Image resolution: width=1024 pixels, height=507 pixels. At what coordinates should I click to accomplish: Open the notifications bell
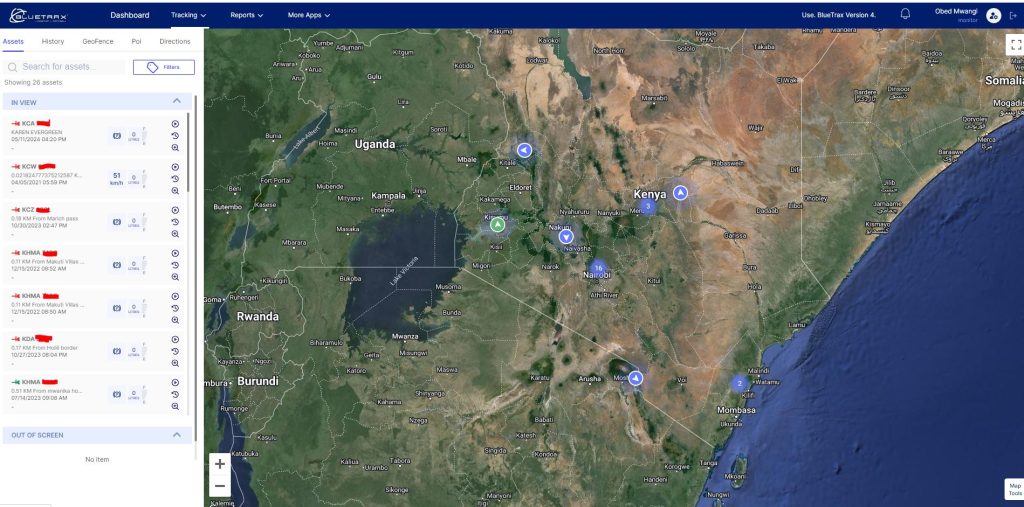(906, 15)
